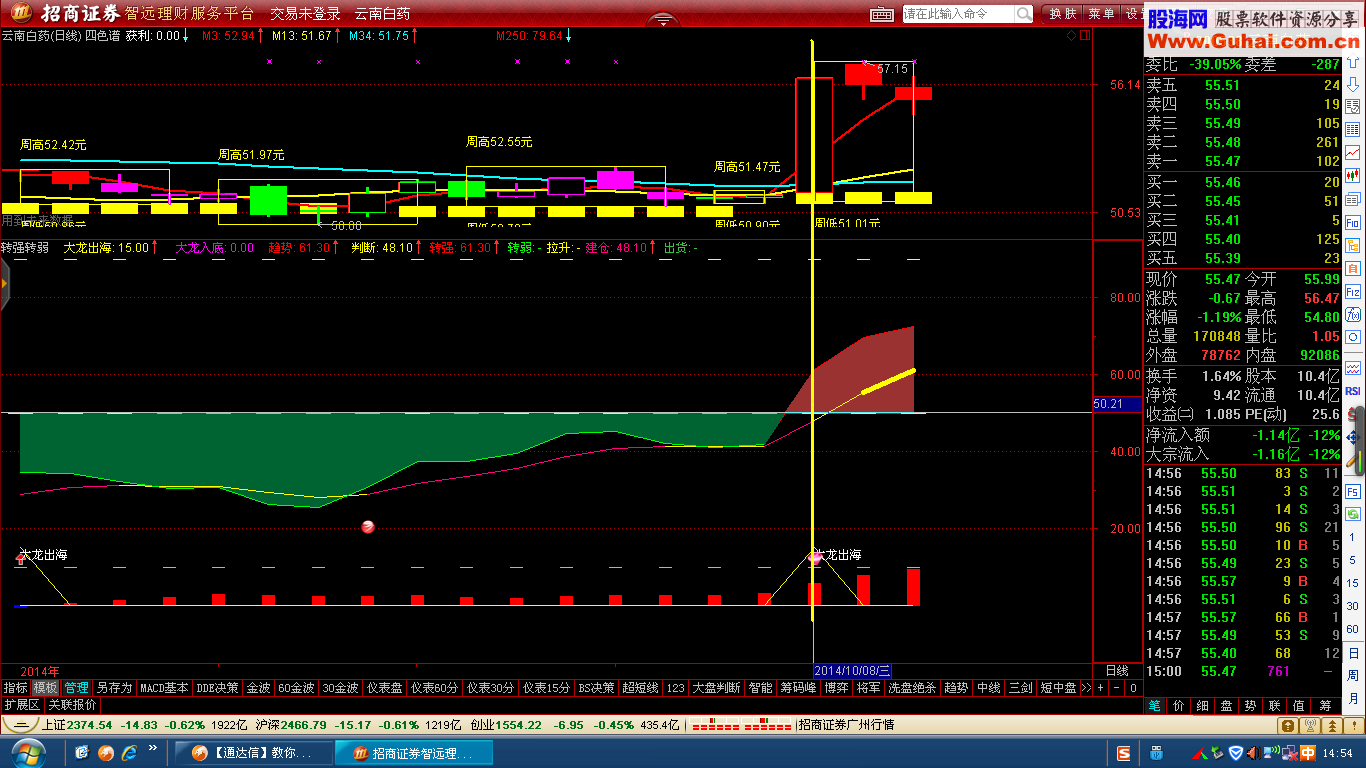
Task: Click the Fiz icon in right toolbar
Action: point(1352,291)
